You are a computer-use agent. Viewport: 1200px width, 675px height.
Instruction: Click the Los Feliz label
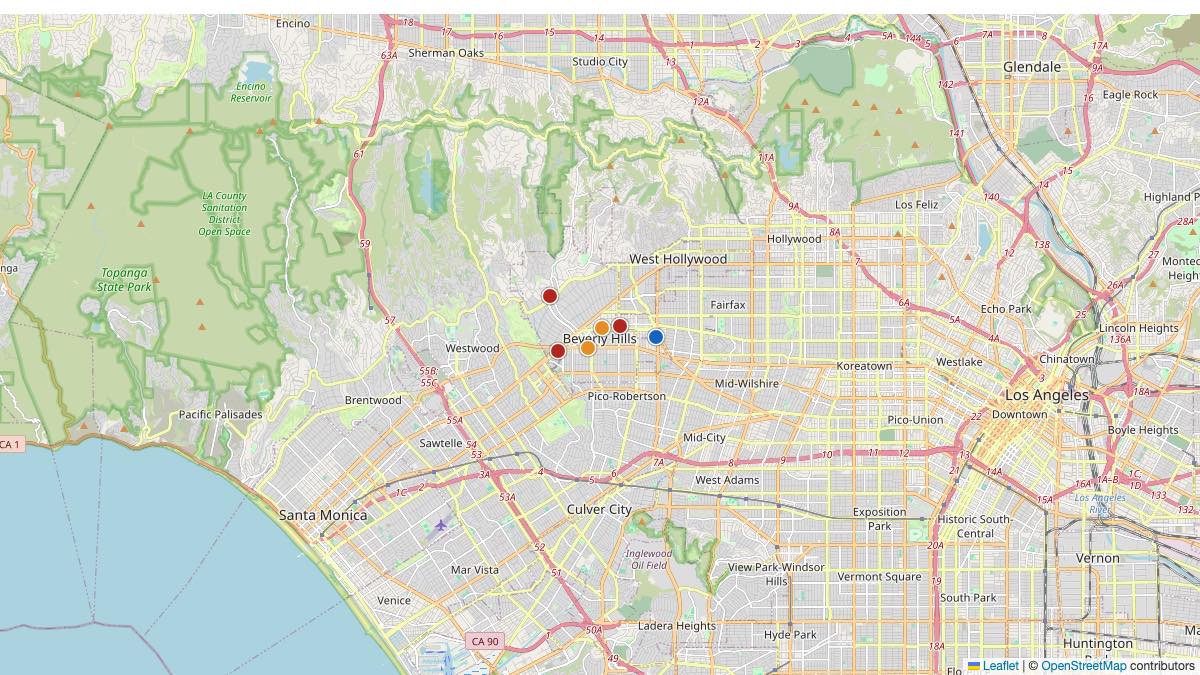click(917, 204)
